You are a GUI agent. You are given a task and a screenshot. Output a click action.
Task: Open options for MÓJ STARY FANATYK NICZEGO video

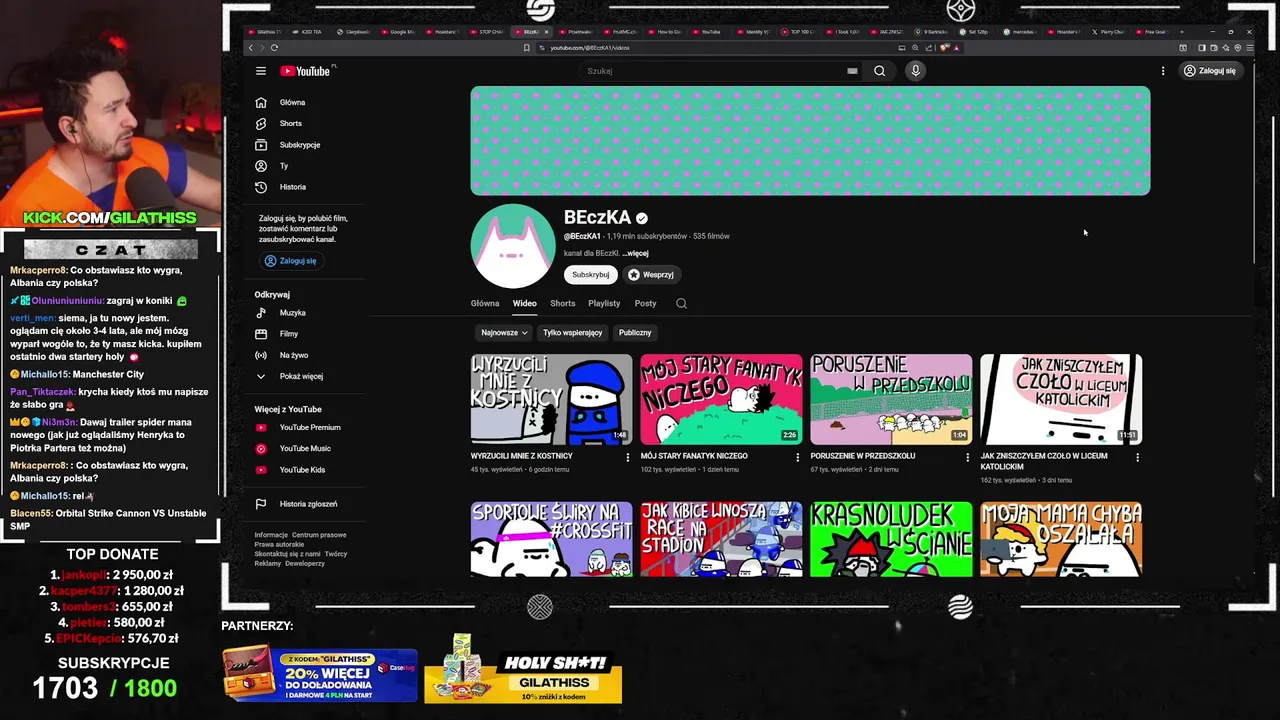pos(798,457)
